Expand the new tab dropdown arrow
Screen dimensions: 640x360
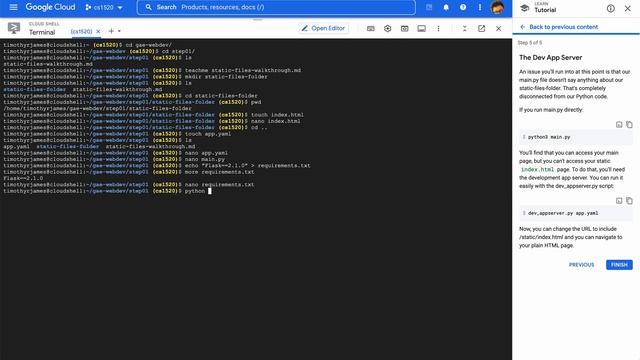(x=119, y=31)
